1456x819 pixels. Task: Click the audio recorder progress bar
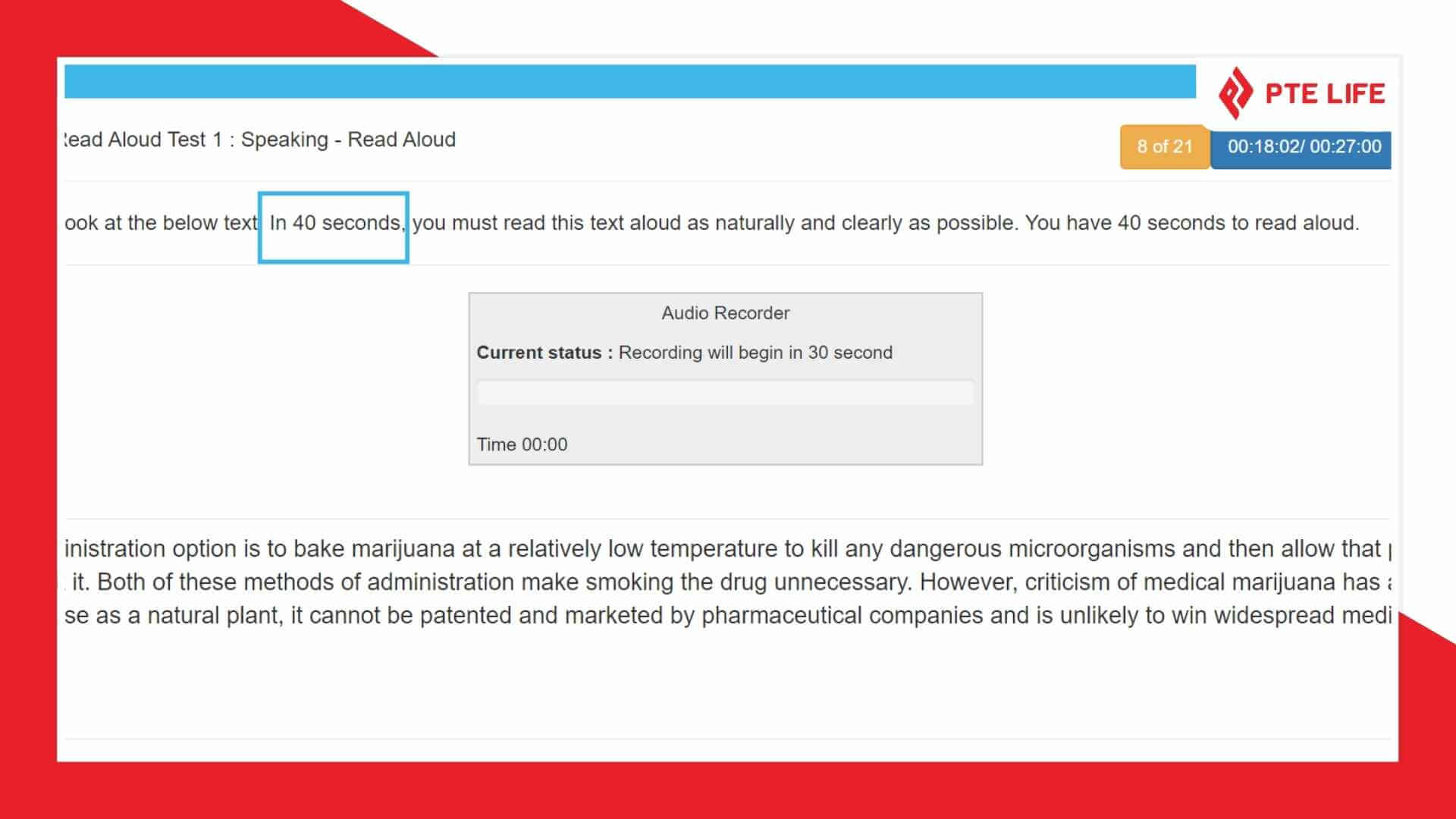pos(725,393)
